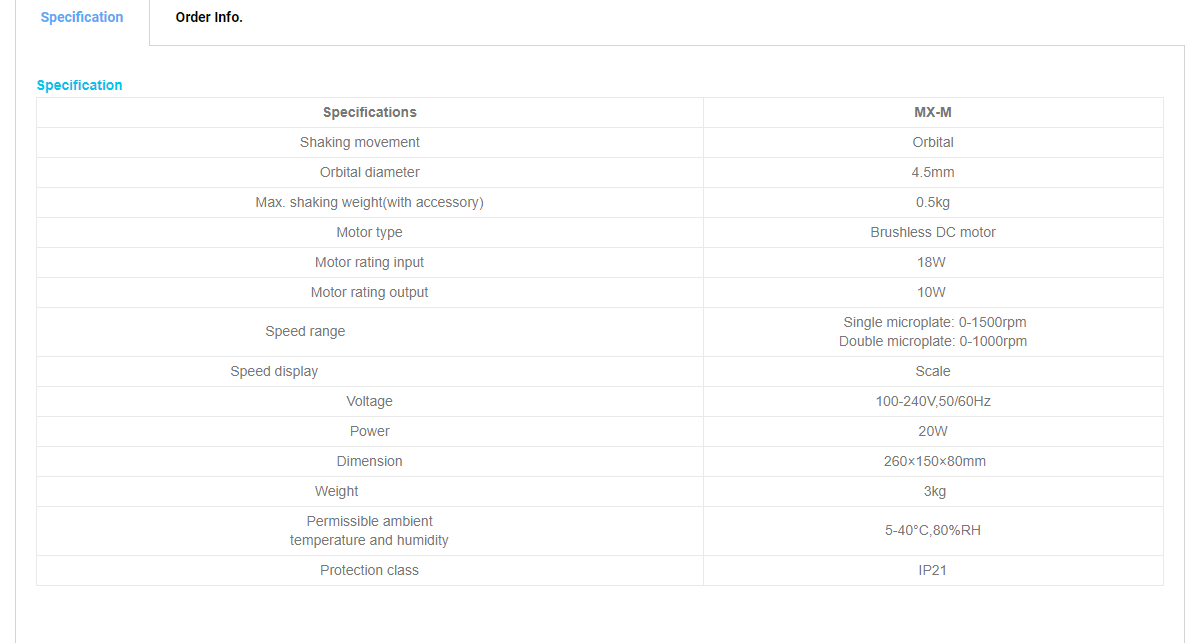This screenshot has height=643, width=1197.
Task: Select the 4.5mm orbital diameter value
Action: pos(933,173)
